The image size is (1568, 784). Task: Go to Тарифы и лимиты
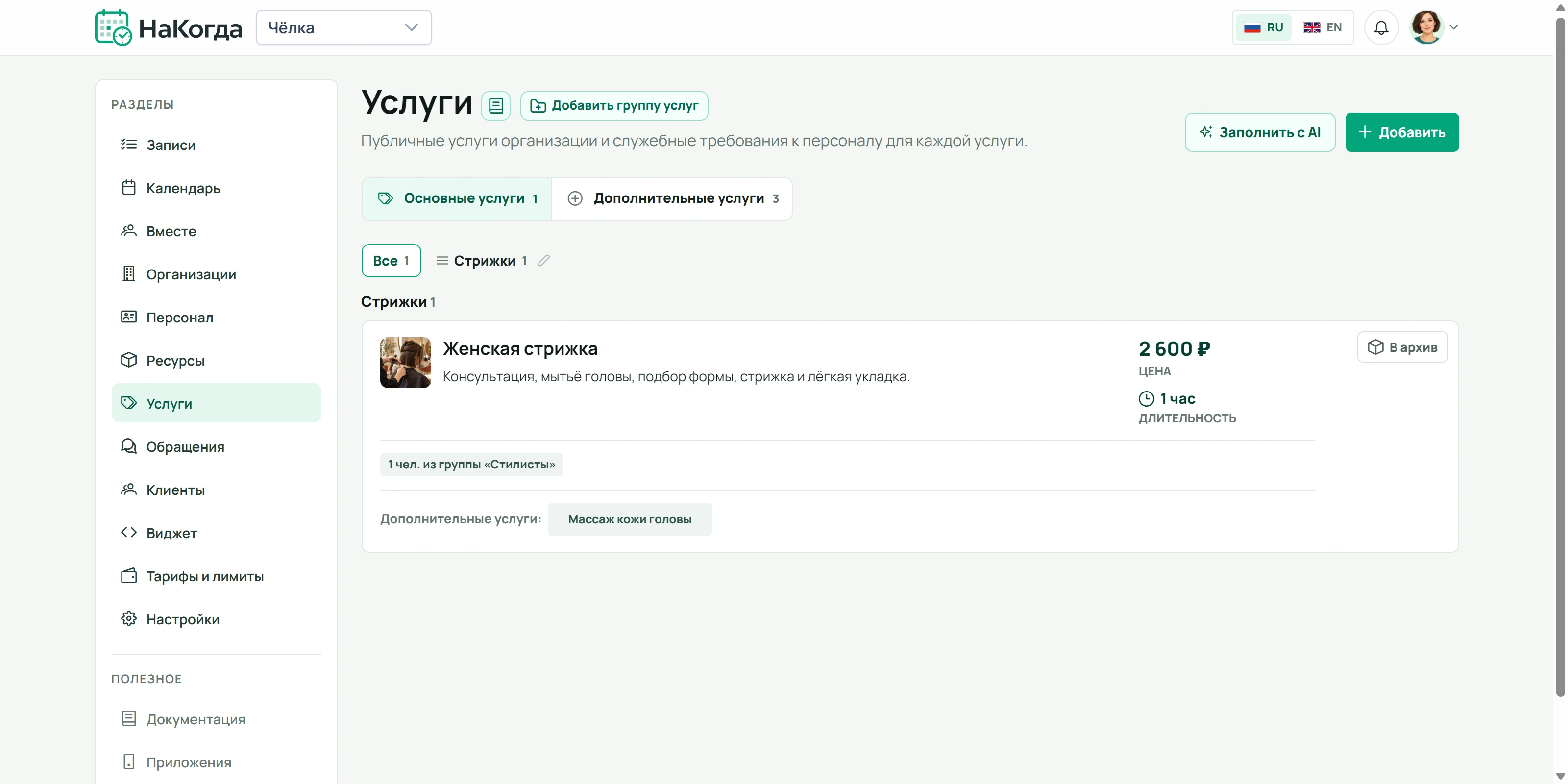(216, 576)
